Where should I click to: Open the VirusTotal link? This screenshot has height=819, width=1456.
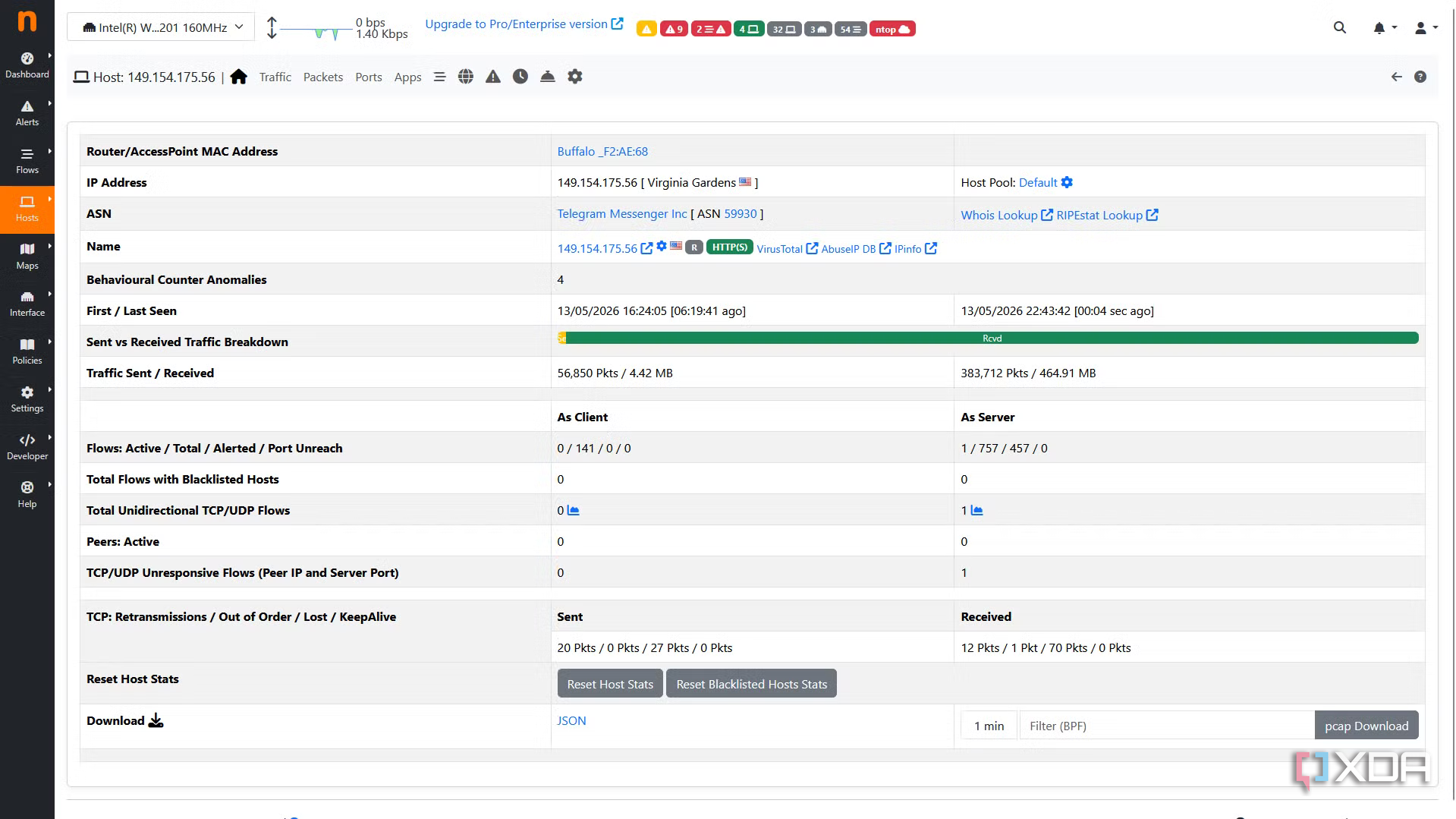tap(788, 249)
